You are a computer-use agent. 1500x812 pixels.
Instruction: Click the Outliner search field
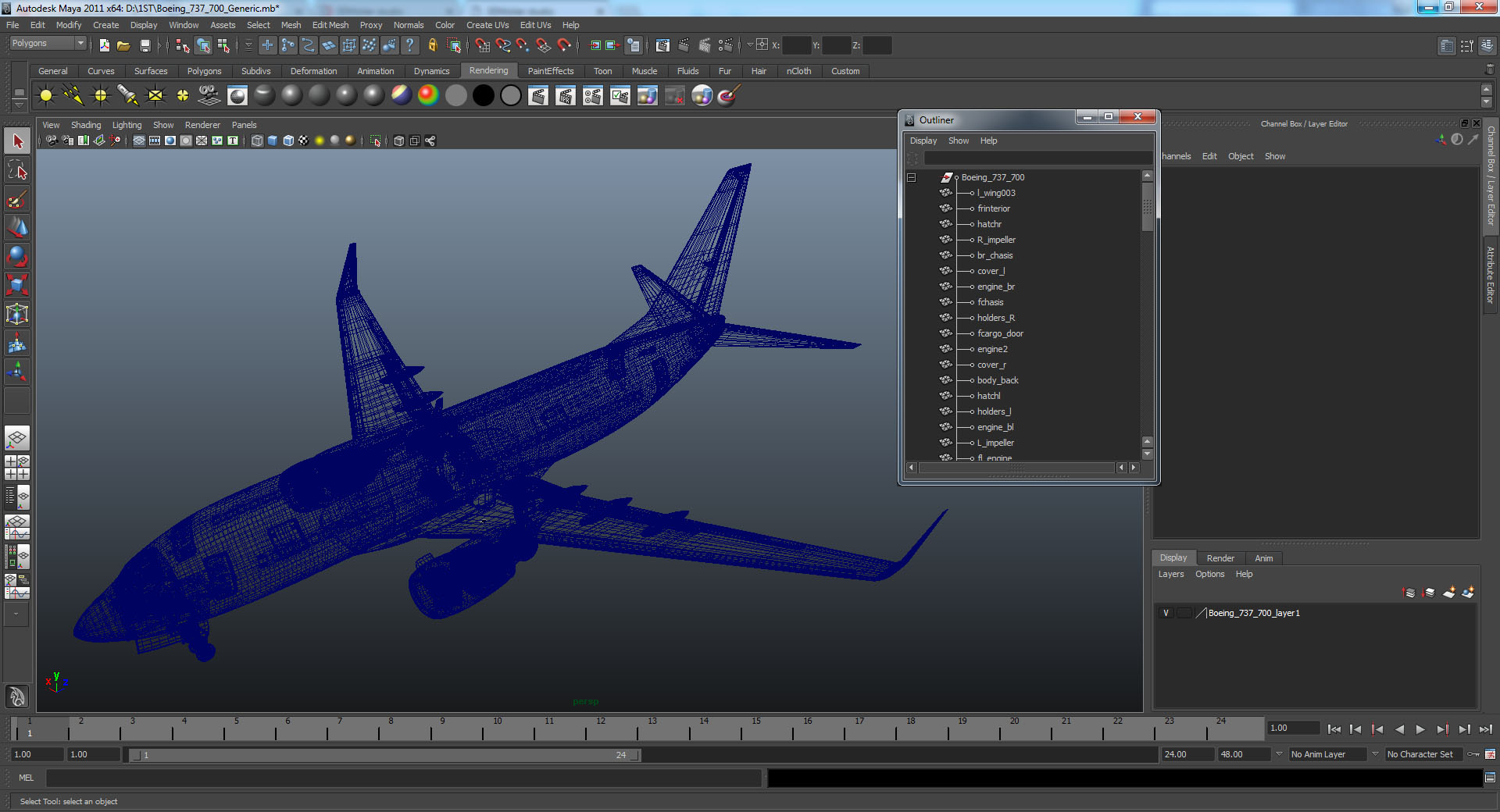tap(1038, 158)
